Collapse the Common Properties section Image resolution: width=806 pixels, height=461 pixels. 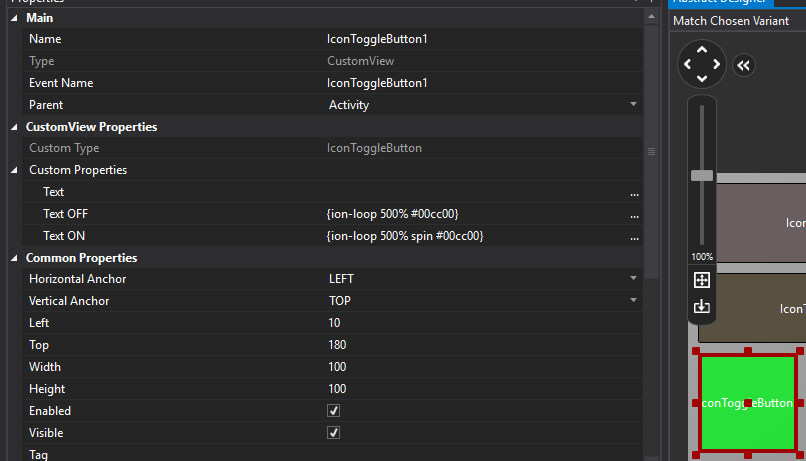[x=15, y=258]
